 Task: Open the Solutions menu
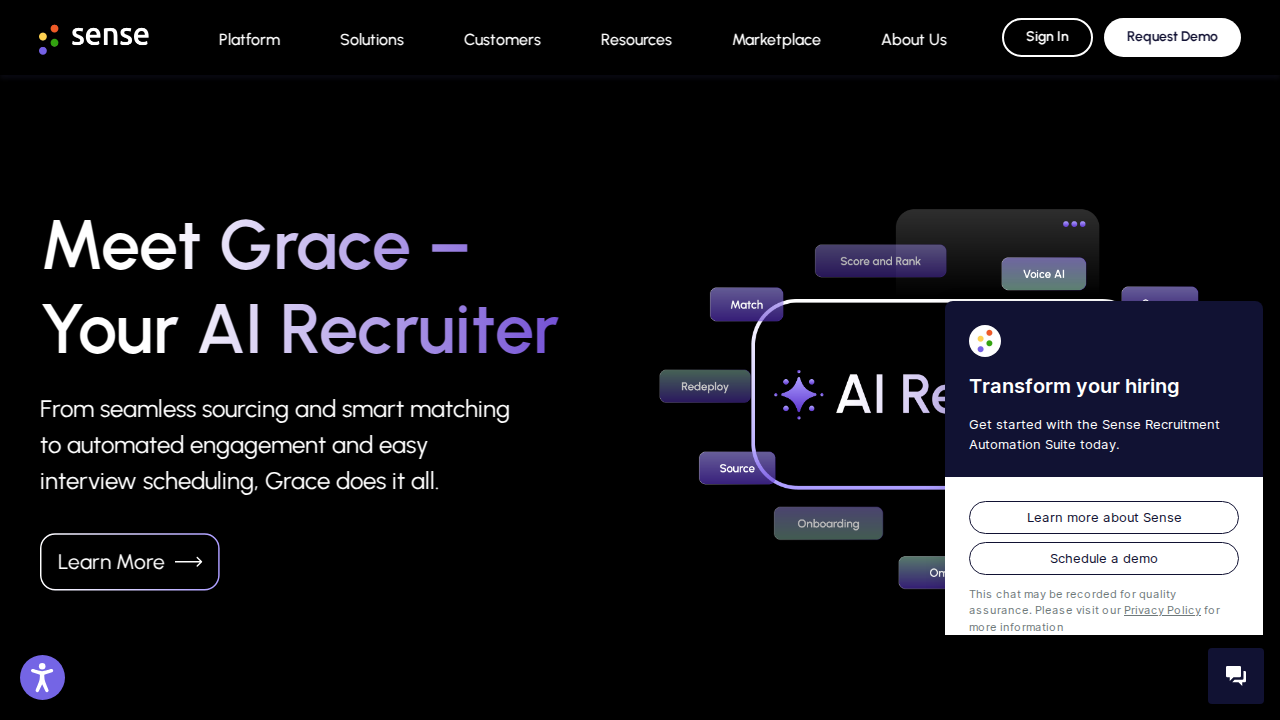(x=372, y=39)
